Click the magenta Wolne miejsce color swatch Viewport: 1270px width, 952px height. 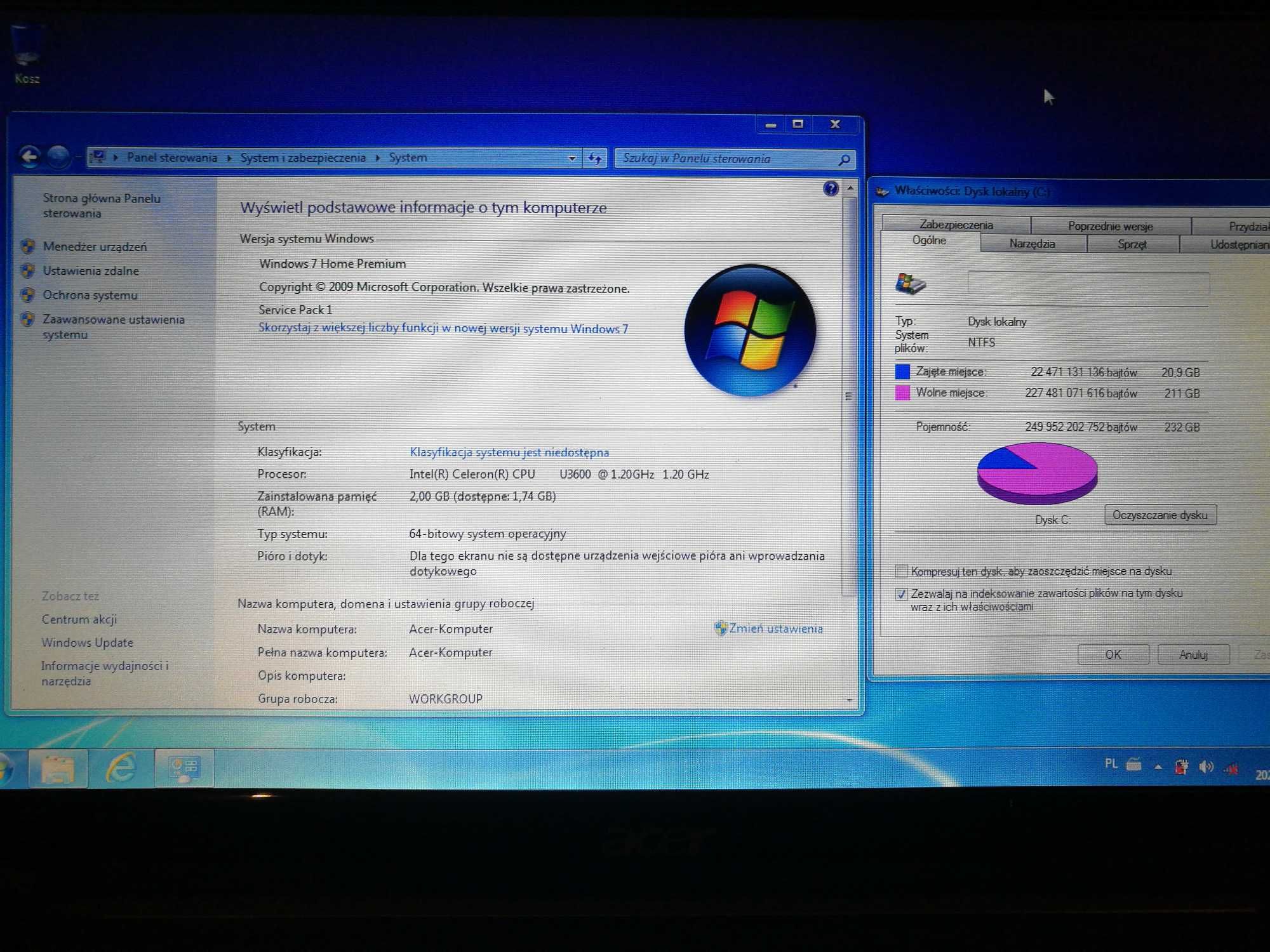(x=902, y=393)
